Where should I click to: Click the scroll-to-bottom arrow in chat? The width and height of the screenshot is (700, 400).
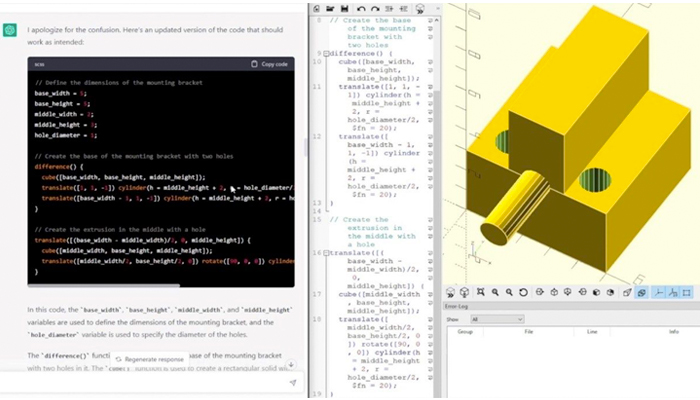tap(291, 365)
